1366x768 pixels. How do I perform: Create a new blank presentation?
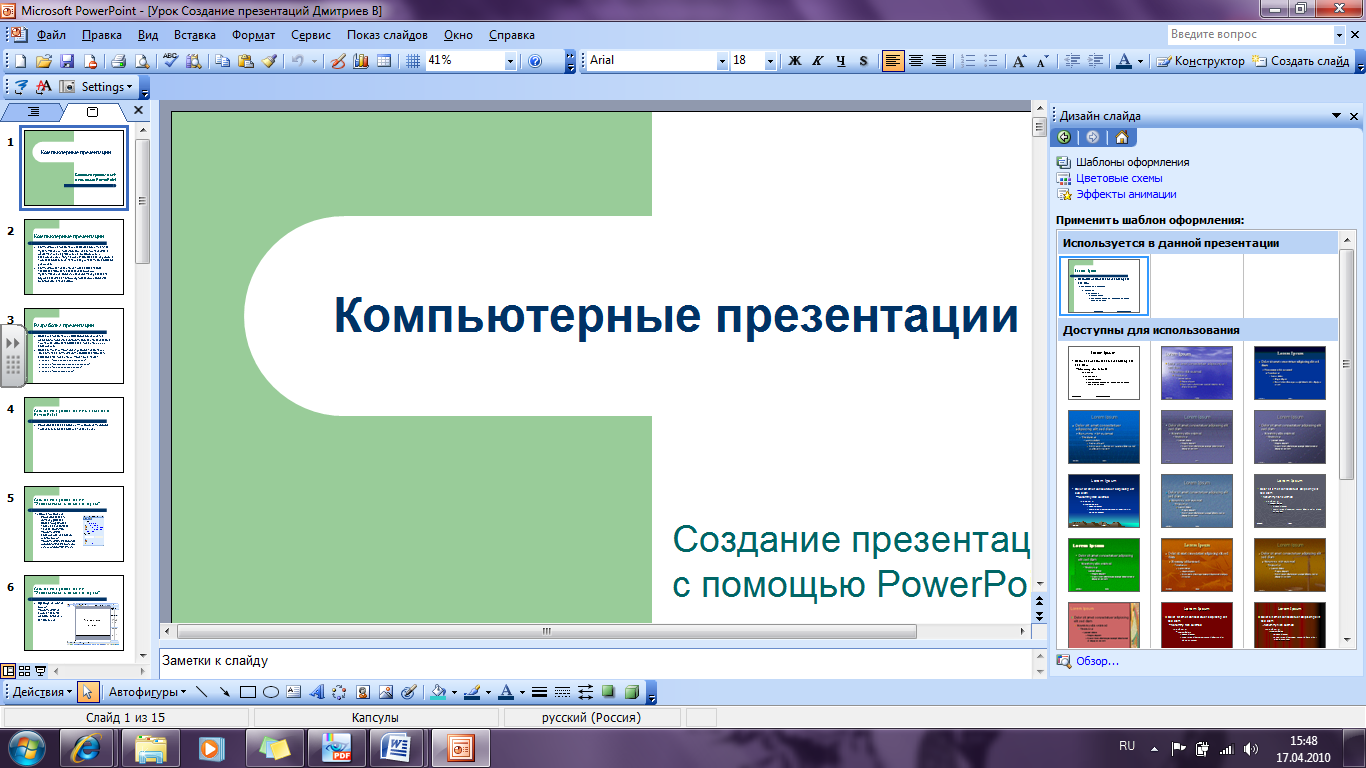point(22,61)
